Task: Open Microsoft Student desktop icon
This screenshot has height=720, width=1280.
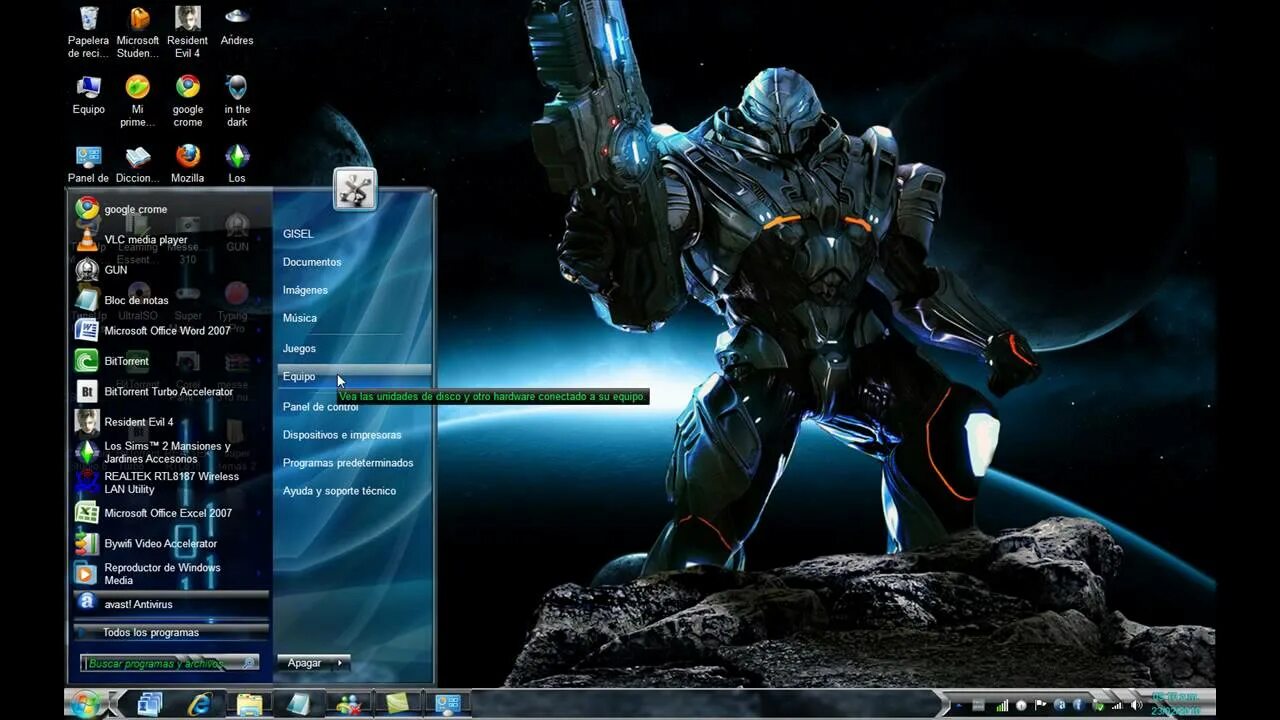Action: [x=138, y=32]
